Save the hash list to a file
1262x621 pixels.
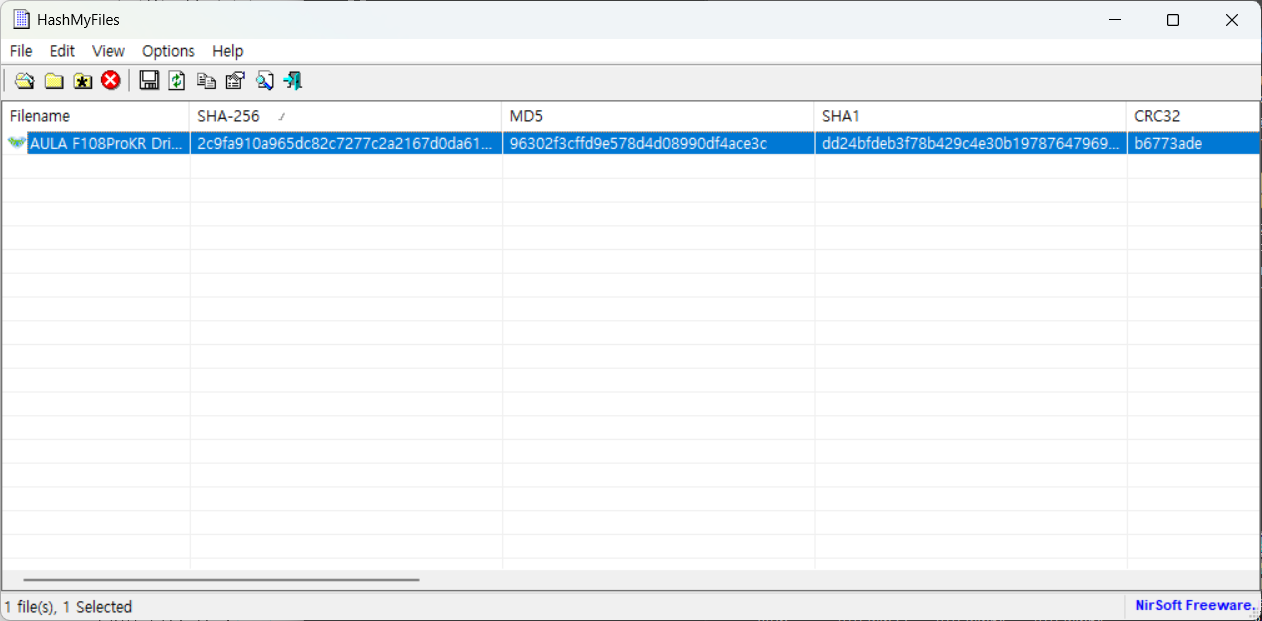pyautogui.click(x=148, y=80)
